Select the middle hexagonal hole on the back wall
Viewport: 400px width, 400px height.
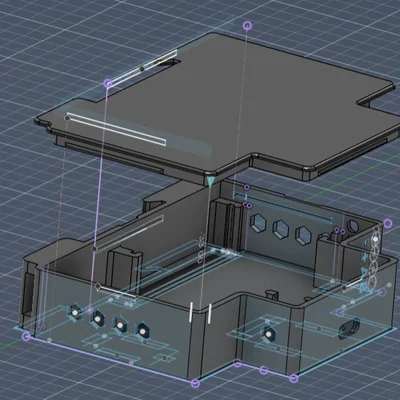(281, 229)
